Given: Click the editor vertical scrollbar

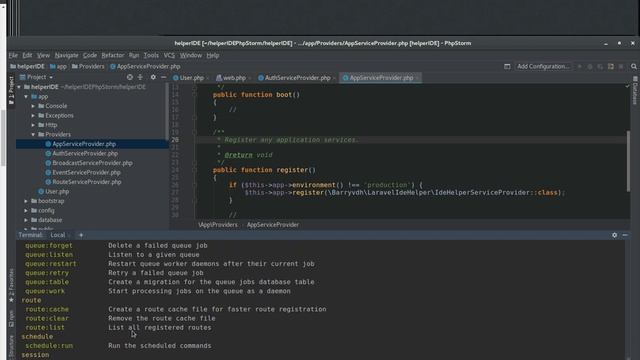Looking at the screenshot, I should tap(628, 160).
